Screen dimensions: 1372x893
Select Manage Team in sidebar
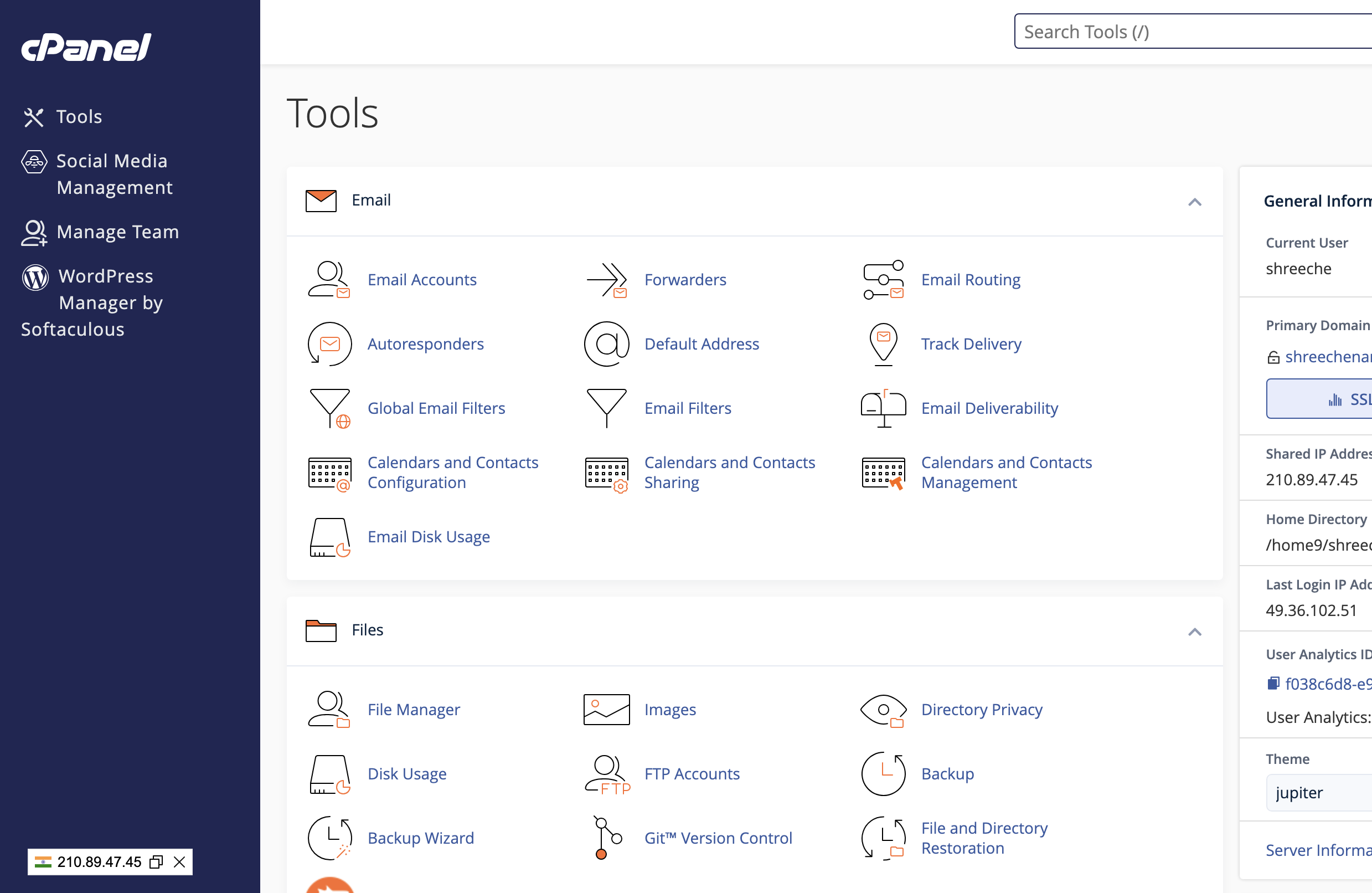(x=117, y=232)
